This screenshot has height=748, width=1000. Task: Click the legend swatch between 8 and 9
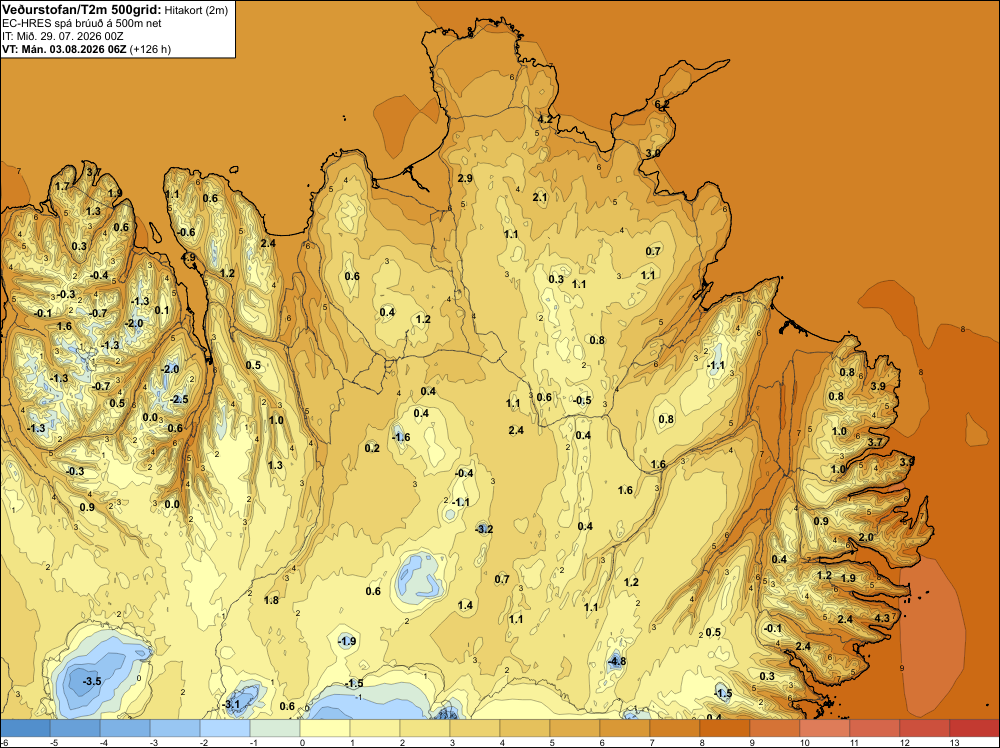(x=724, y=728)
